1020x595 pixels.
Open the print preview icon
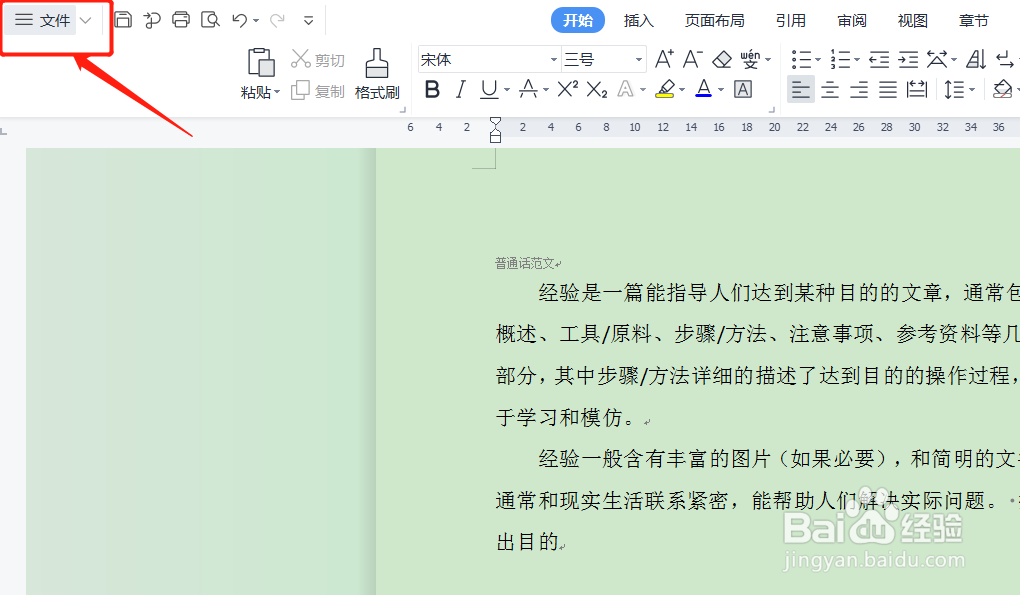[211, 18]
